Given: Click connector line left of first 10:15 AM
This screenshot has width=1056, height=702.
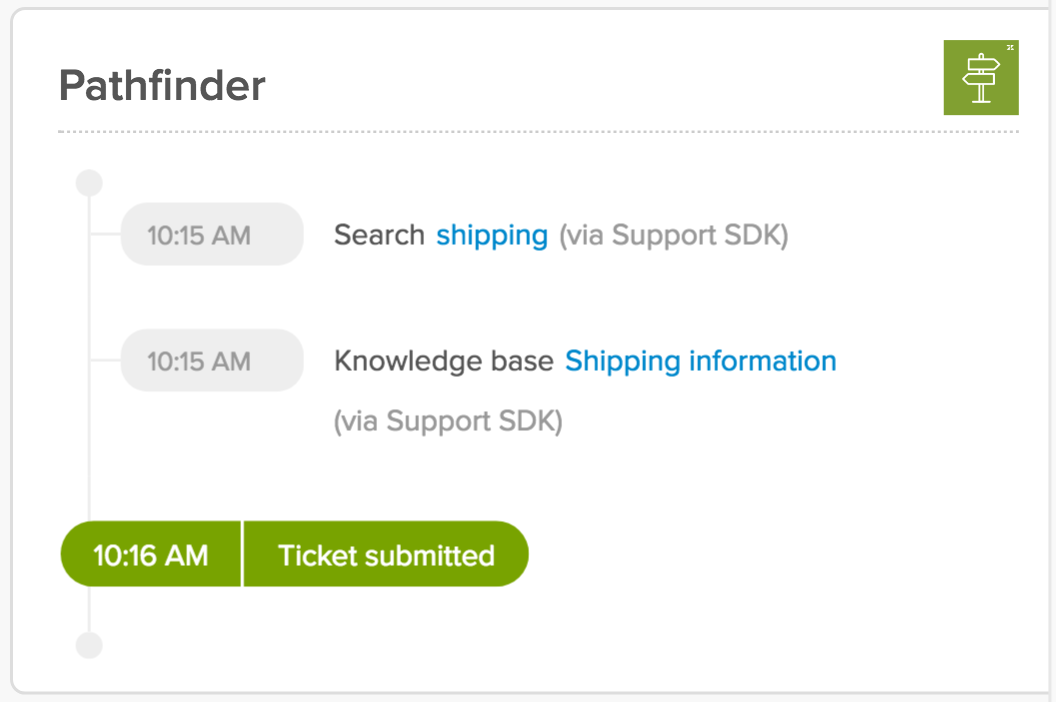Looking at the screenshot, I should (105, 234).
